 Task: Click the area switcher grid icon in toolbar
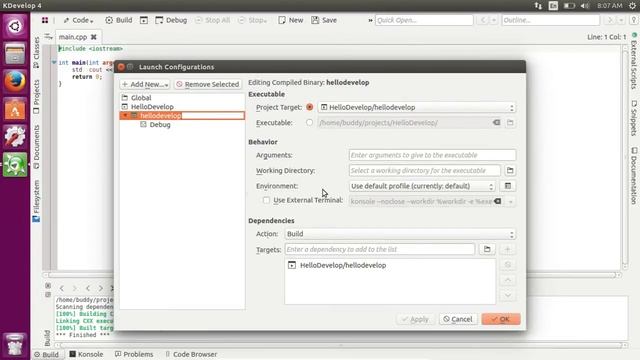(45, 20)
